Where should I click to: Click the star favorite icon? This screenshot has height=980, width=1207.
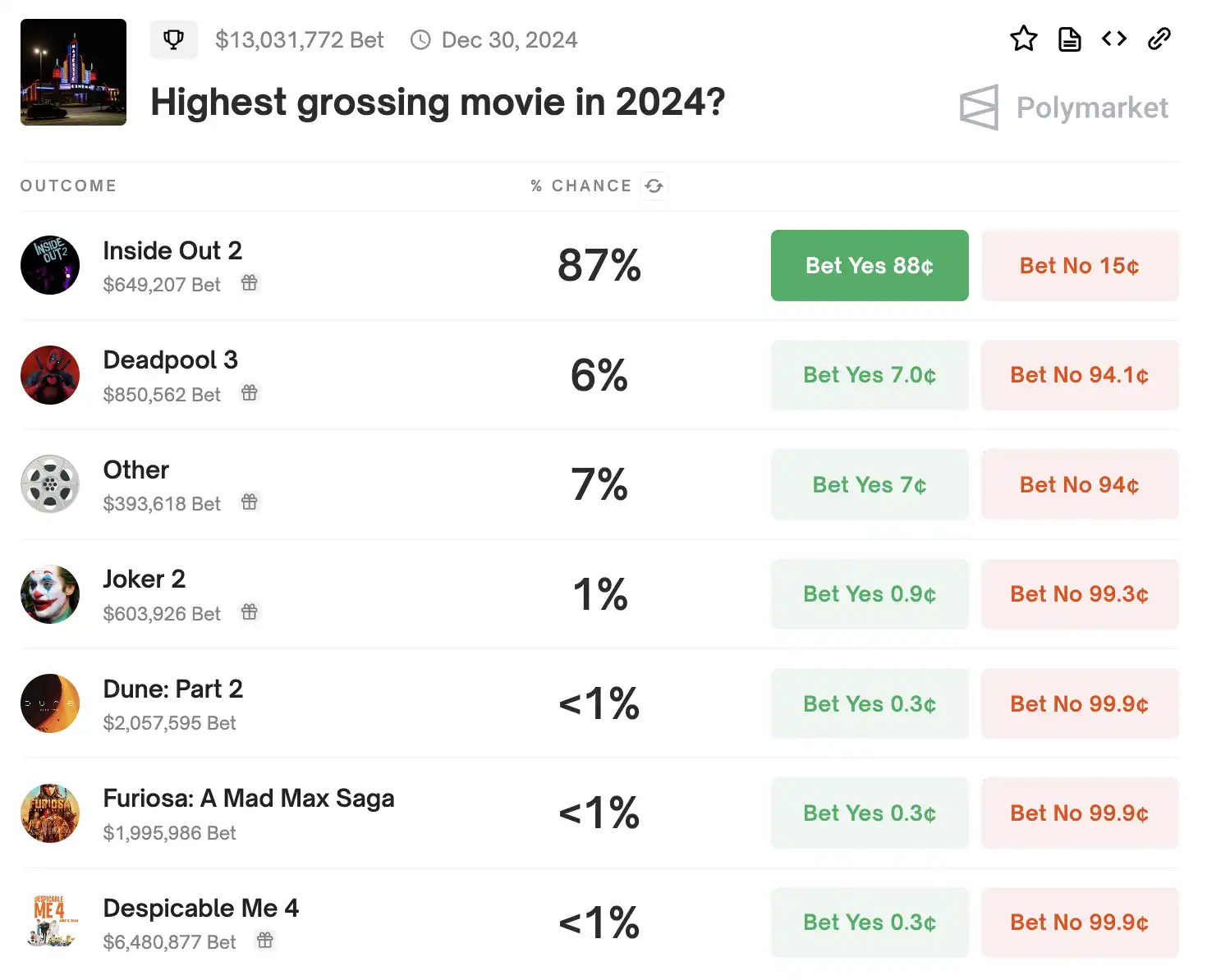point(1023,39)
